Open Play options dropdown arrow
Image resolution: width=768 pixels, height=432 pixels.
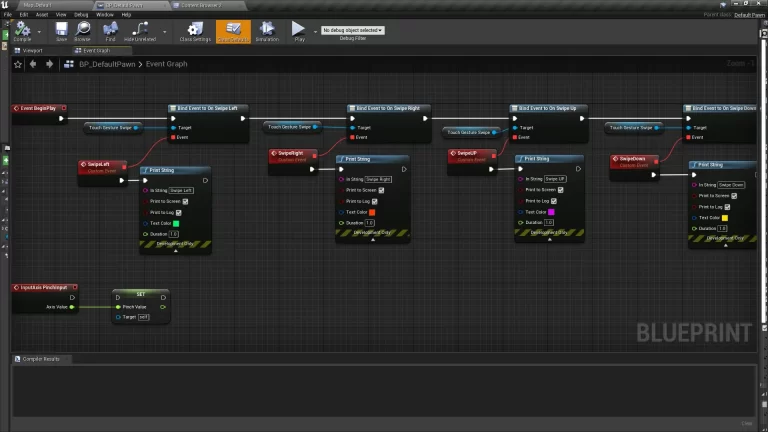[x=315, y=32]
